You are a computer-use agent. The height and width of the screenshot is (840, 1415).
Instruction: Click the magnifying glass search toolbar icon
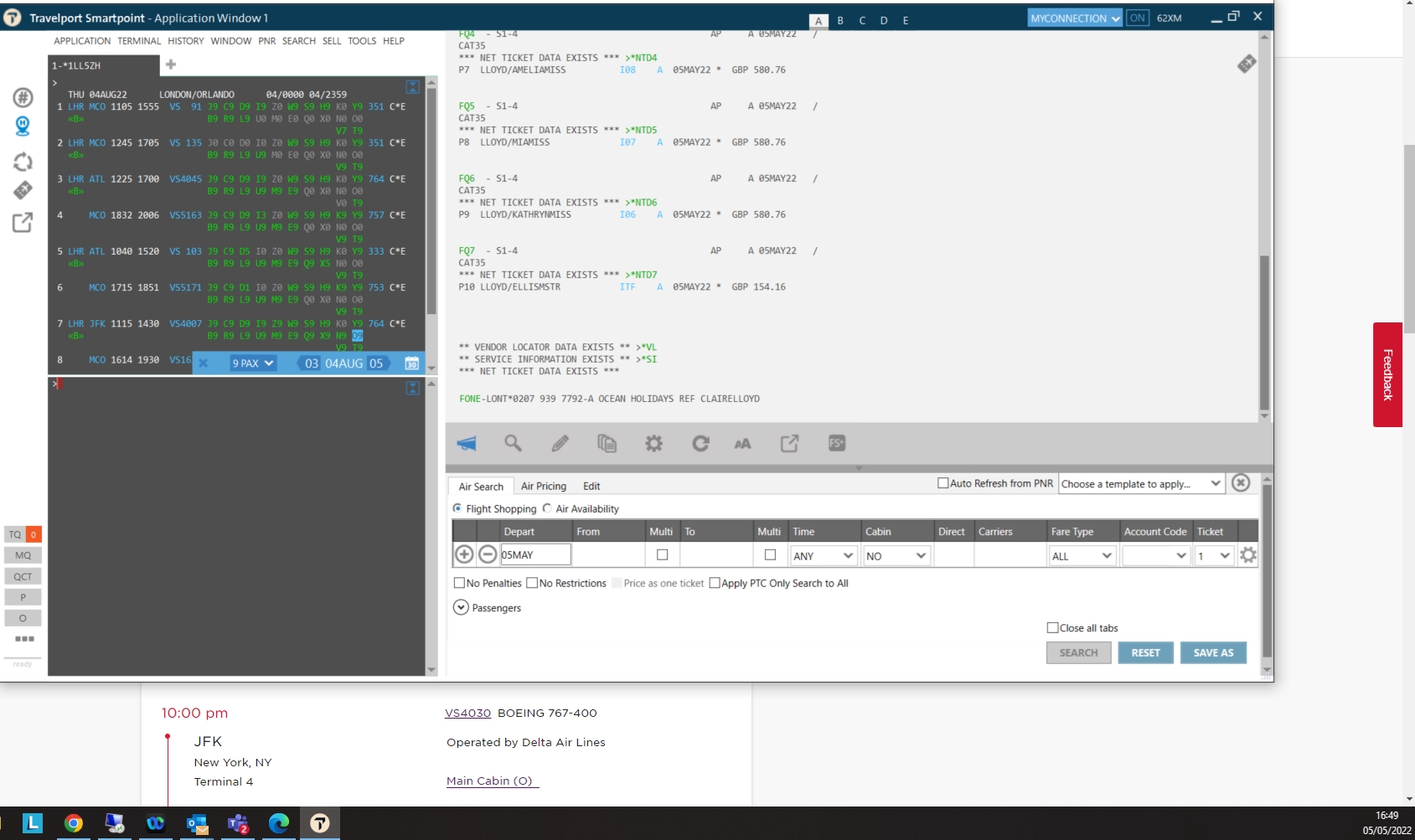pyautogui.click(x=513, y=444)
